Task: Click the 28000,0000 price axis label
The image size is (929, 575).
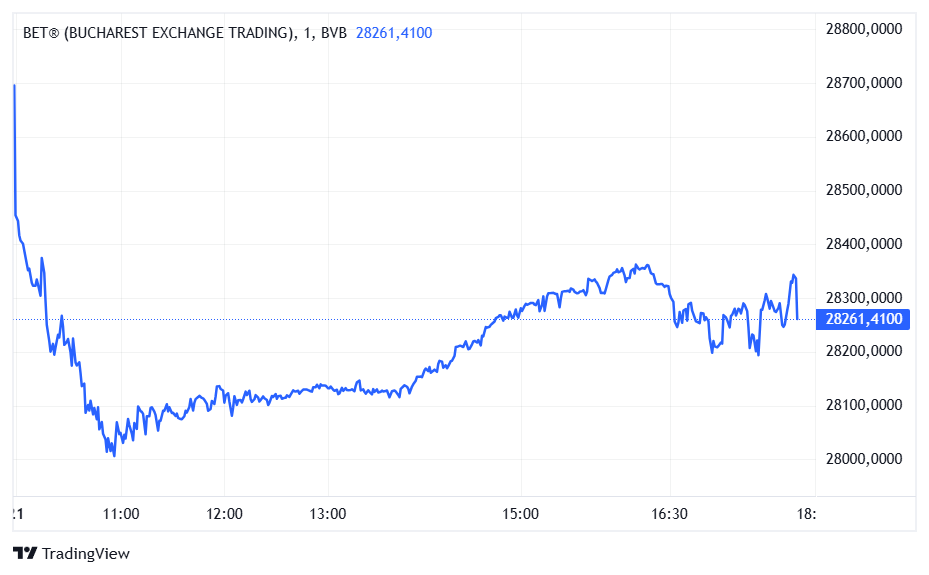Action: [861, 459]
